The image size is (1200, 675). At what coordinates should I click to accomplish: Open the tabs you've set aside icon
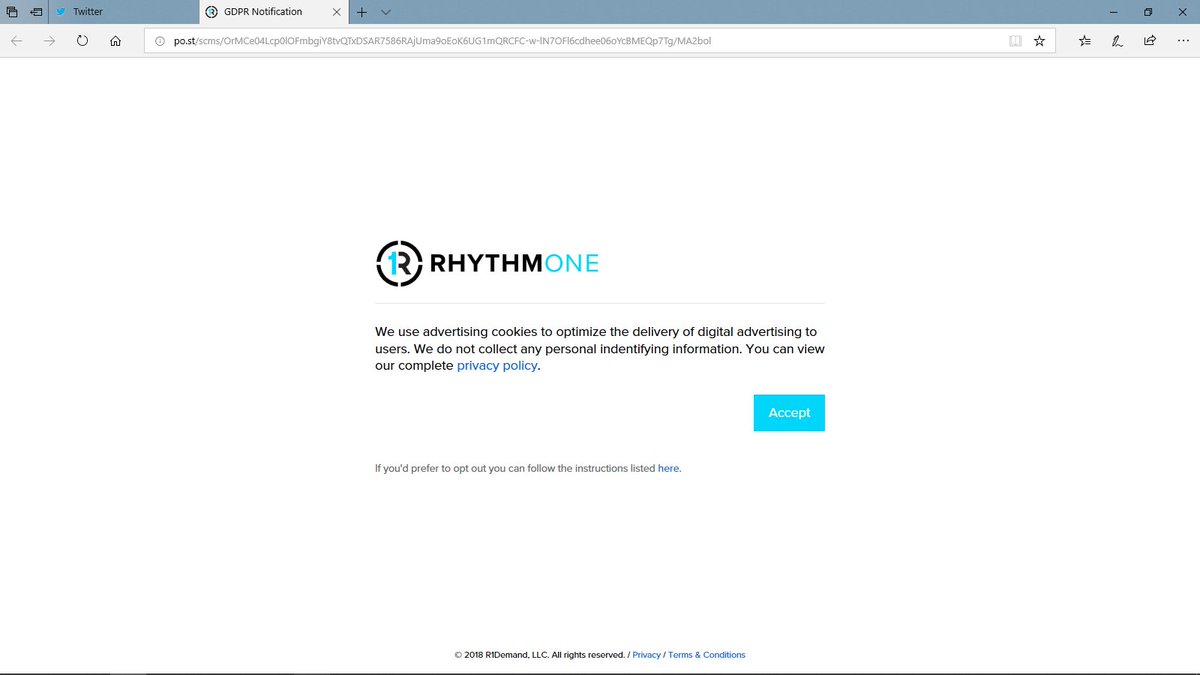coord(12,12)
